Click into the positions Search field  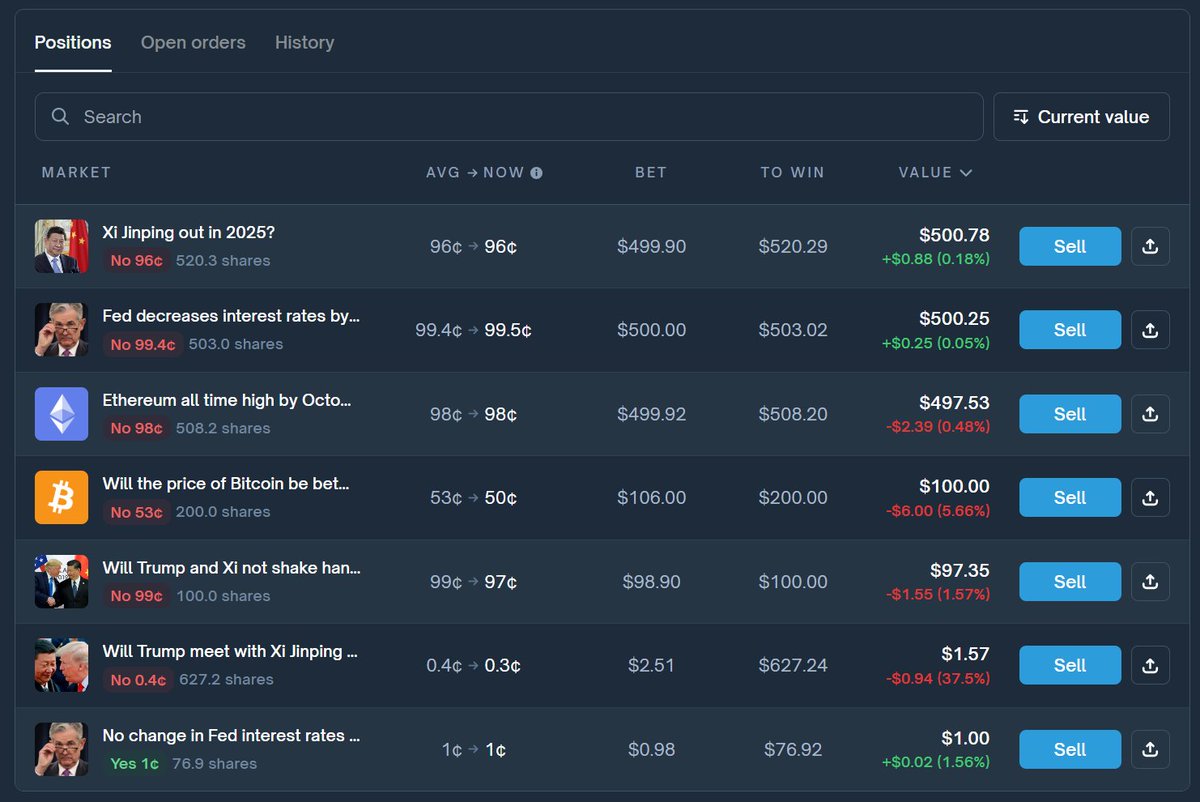(x=509, y=117)
